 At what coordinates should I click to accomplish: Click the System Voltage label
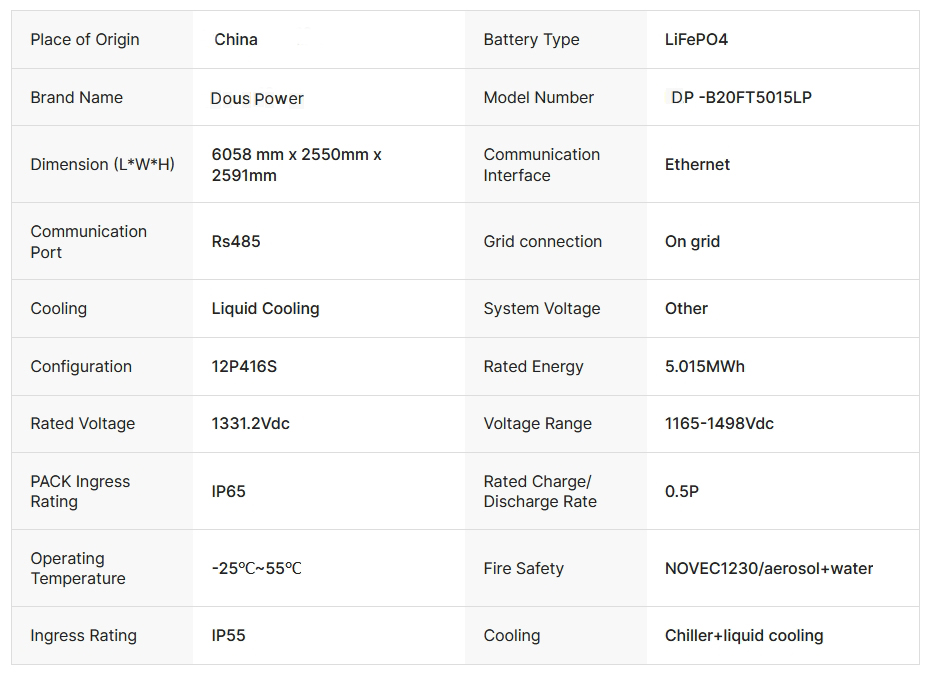[542, 308]
